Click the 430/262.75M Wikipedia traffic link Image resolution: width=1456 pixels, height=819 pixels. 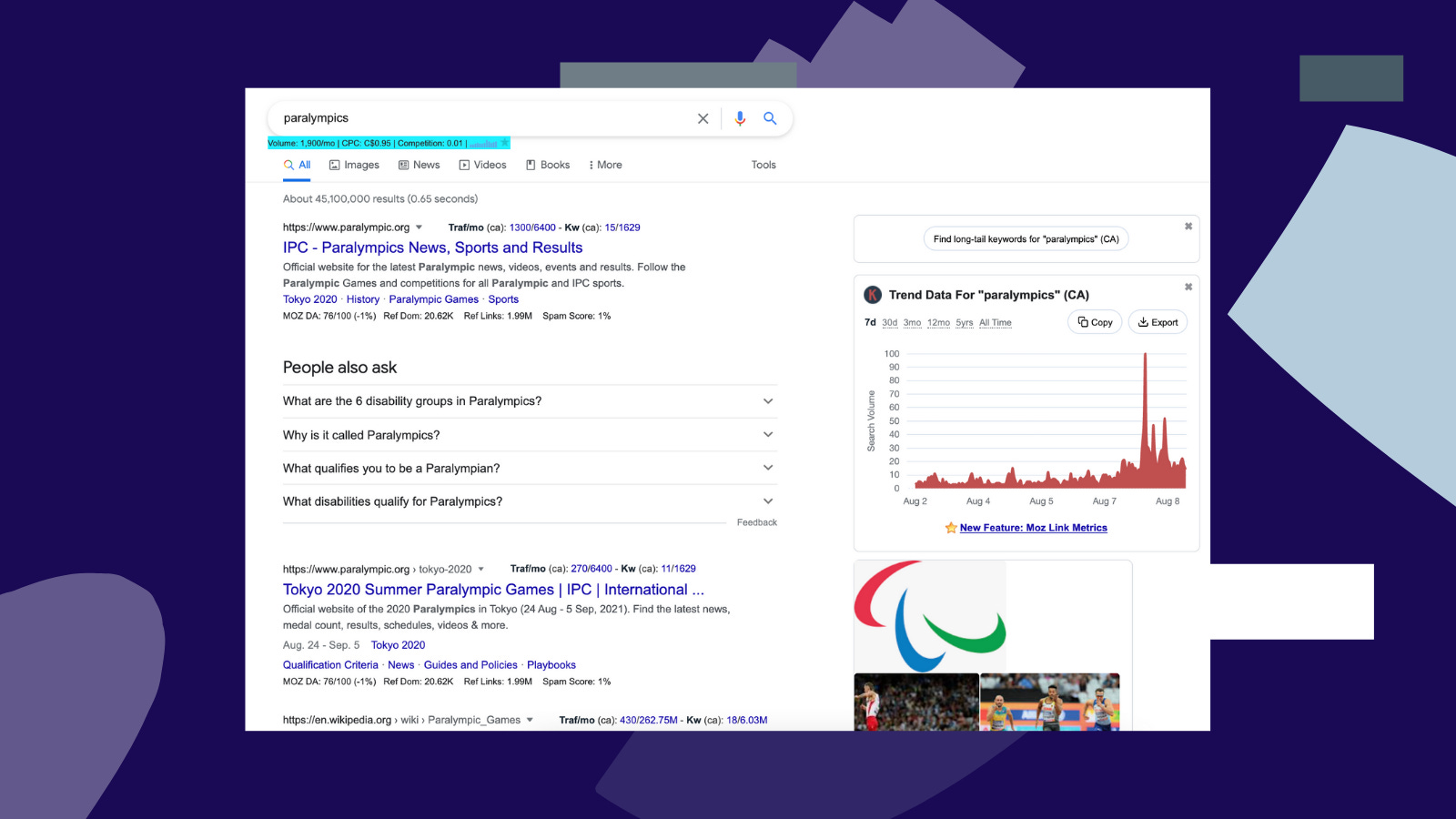click(649, 720)
